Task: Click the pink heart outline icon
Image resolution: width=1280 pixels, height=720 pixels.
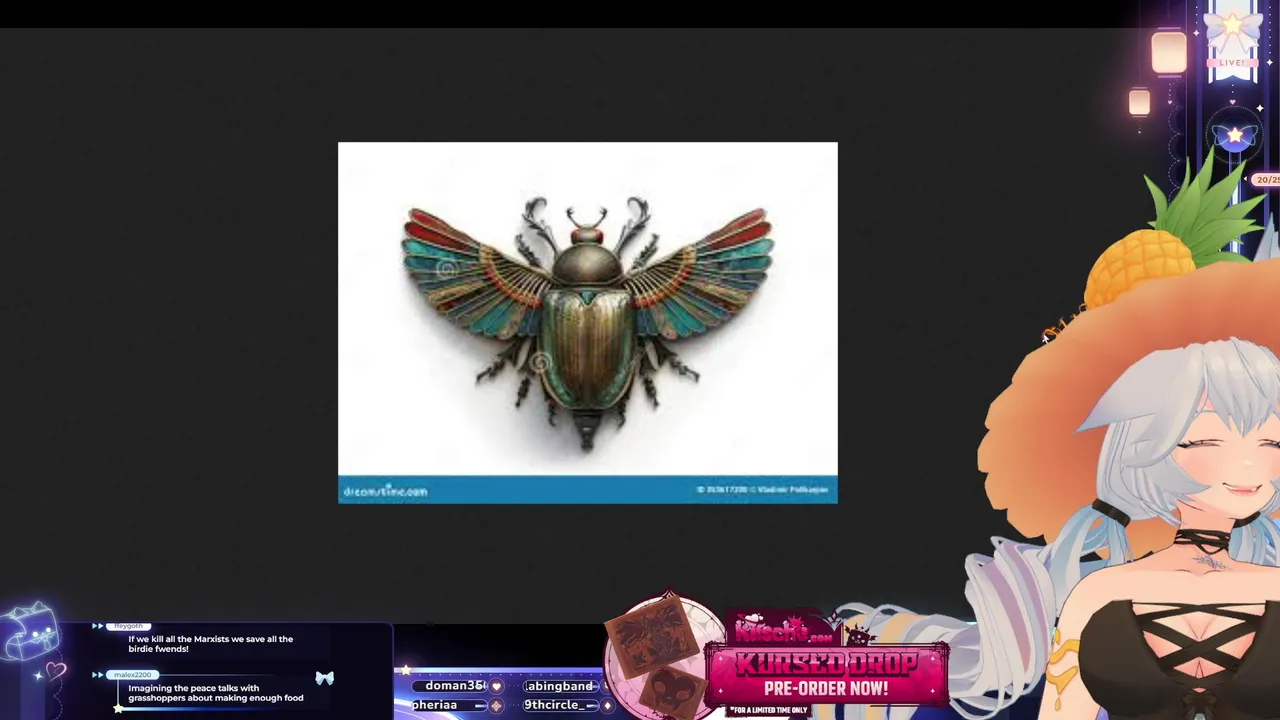Action: pos(55,672)
